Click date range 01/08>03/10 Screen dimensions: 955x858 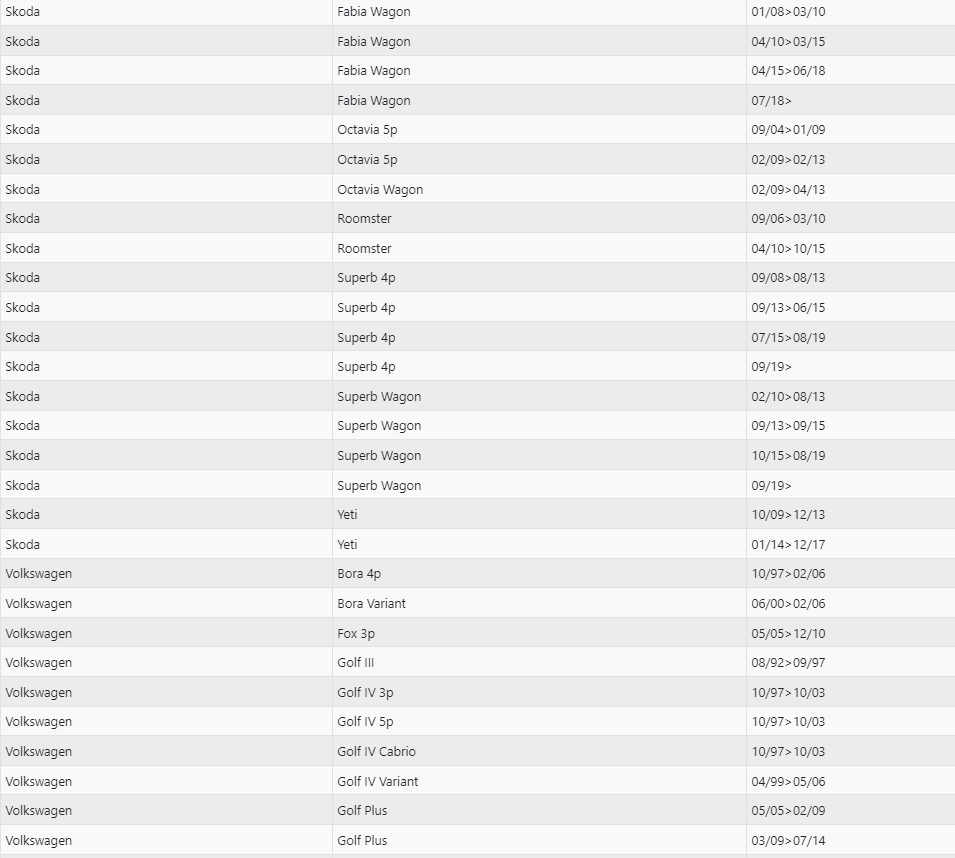click(788, 12)
